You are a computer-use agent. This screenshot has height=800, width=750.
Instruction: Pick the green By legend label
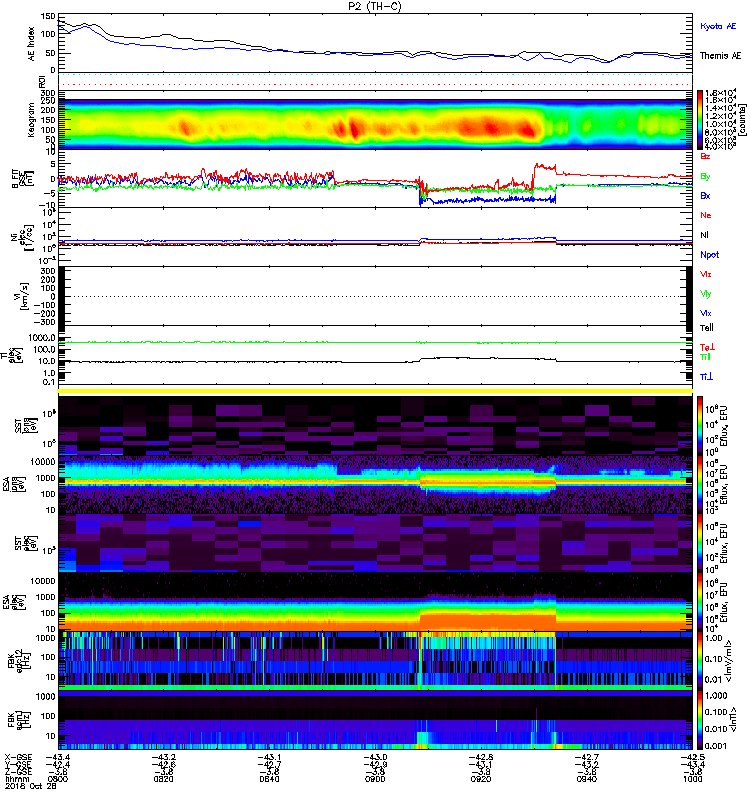point(705,177)
